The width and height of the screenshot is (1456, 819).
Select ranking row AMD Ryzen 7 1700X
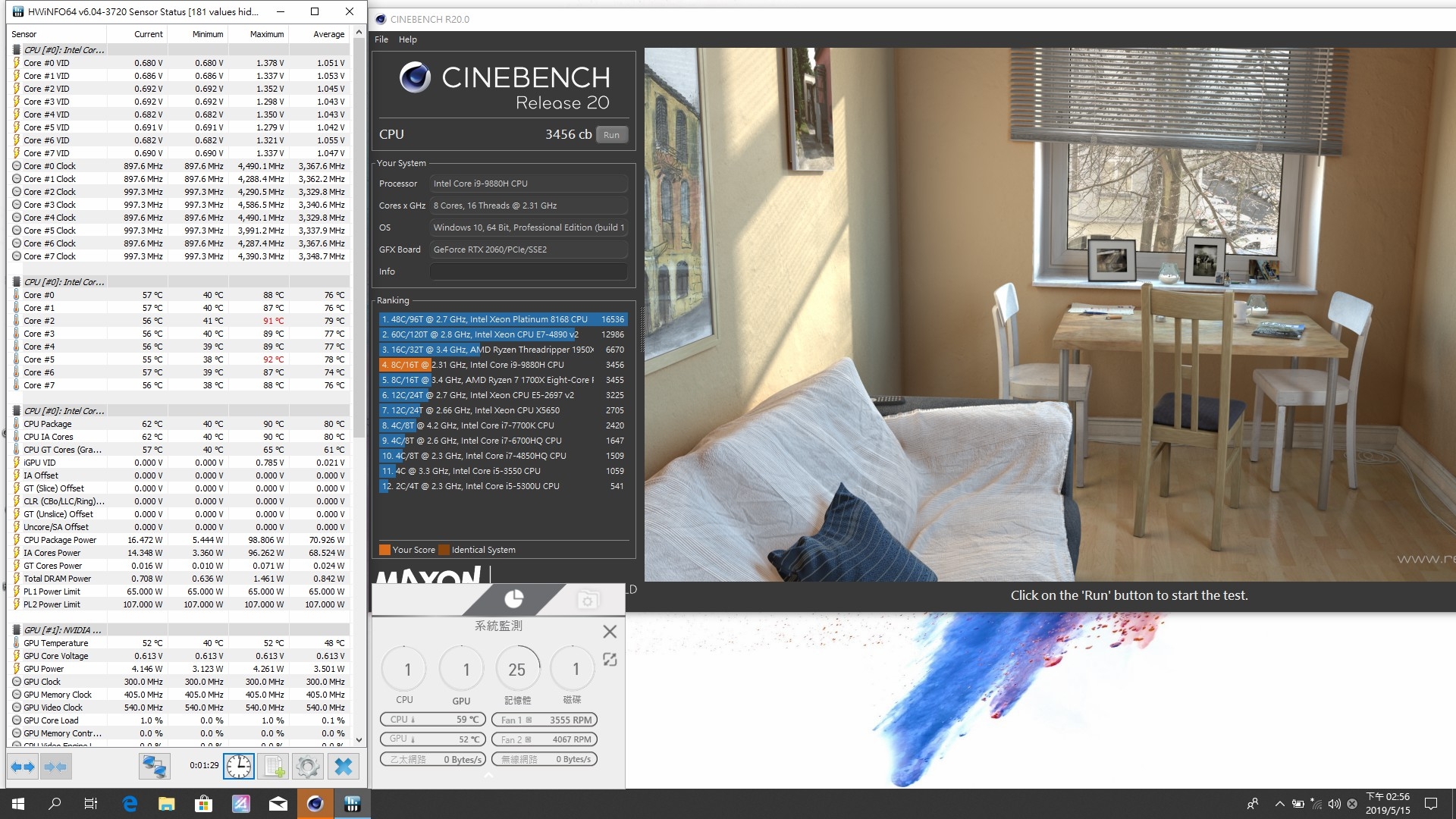[x=504, y=380]
